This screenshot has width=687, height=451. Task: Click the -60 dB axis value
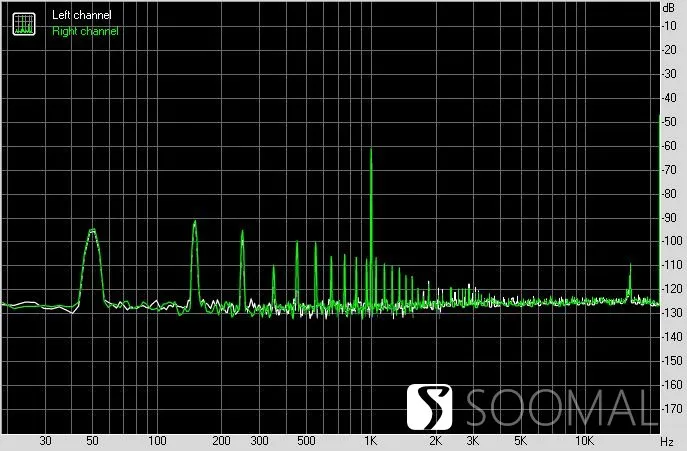click(669, 146)
